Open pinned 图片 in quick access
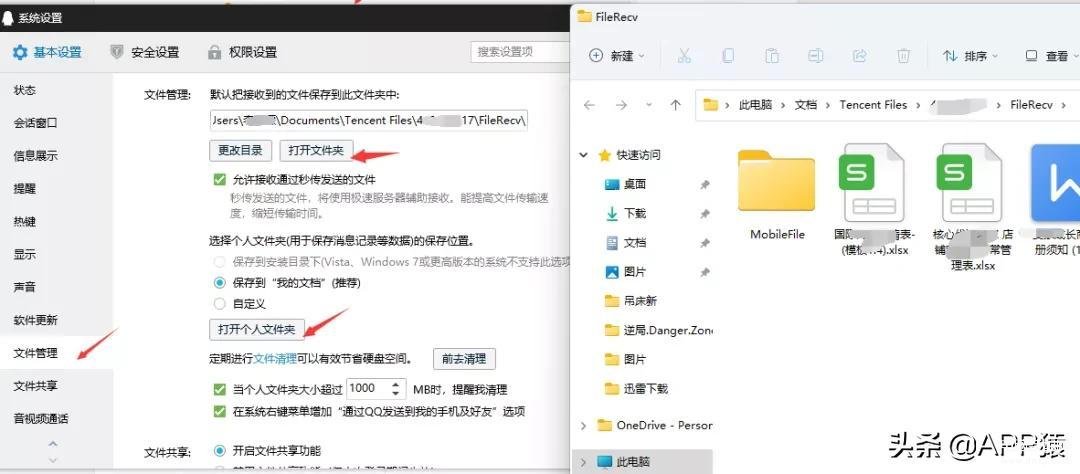Viewport: 1080px width, 474px height. tap(625, 272)
